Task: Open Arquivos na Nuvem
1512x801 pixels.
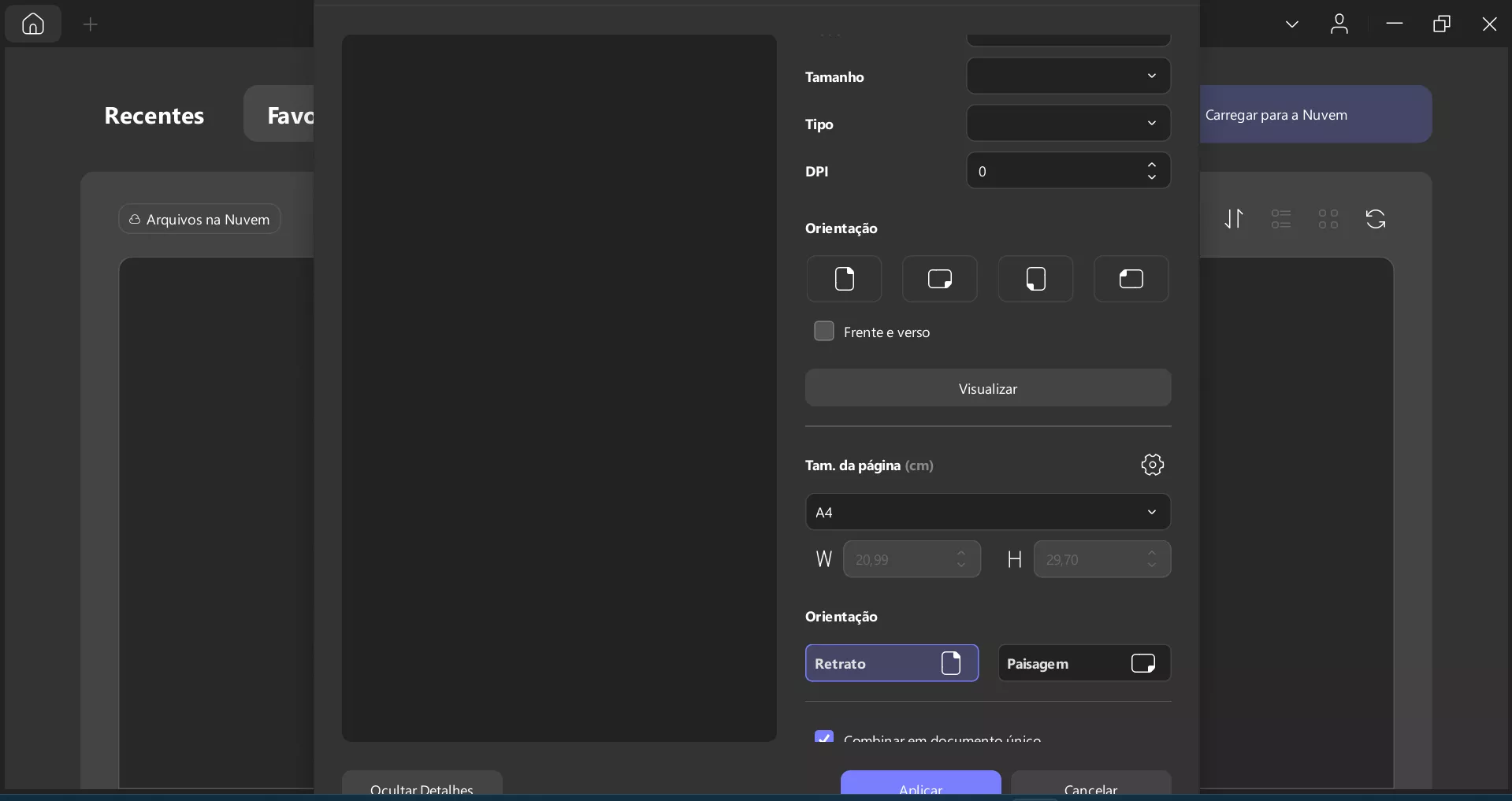Action: tap(199, 219)
